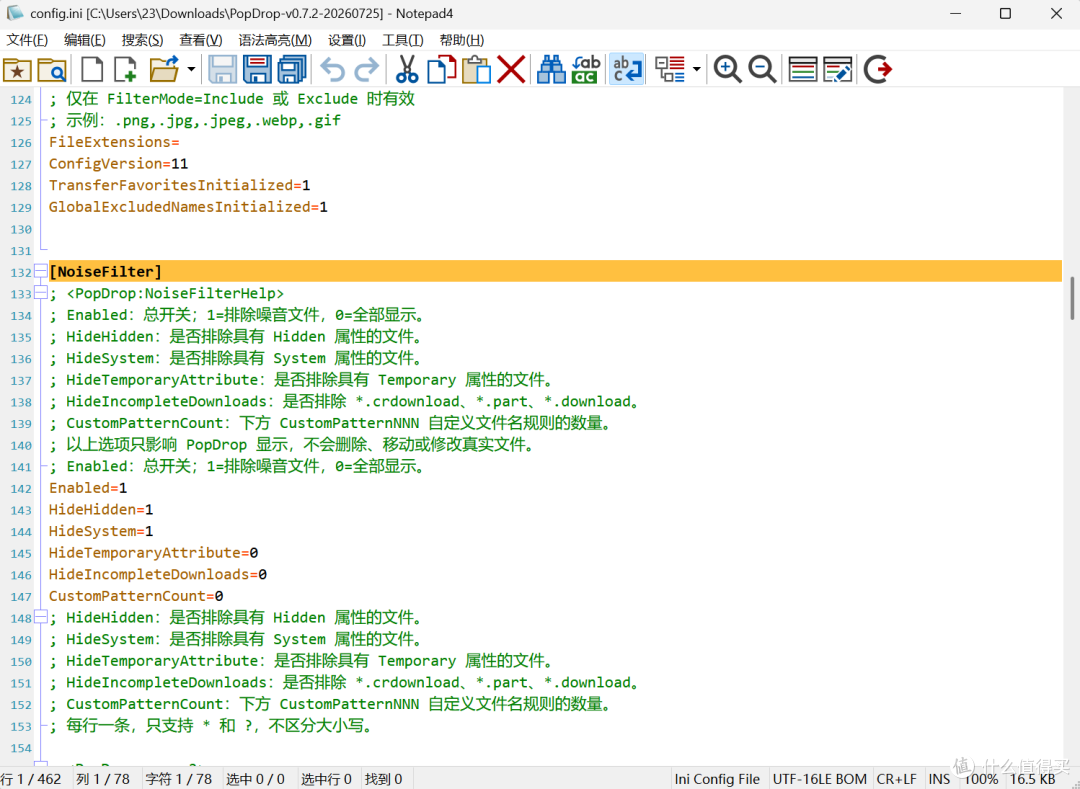Click the CR+LF line ending status
This screenshot has height=789, width=1080.
point(897,779)
